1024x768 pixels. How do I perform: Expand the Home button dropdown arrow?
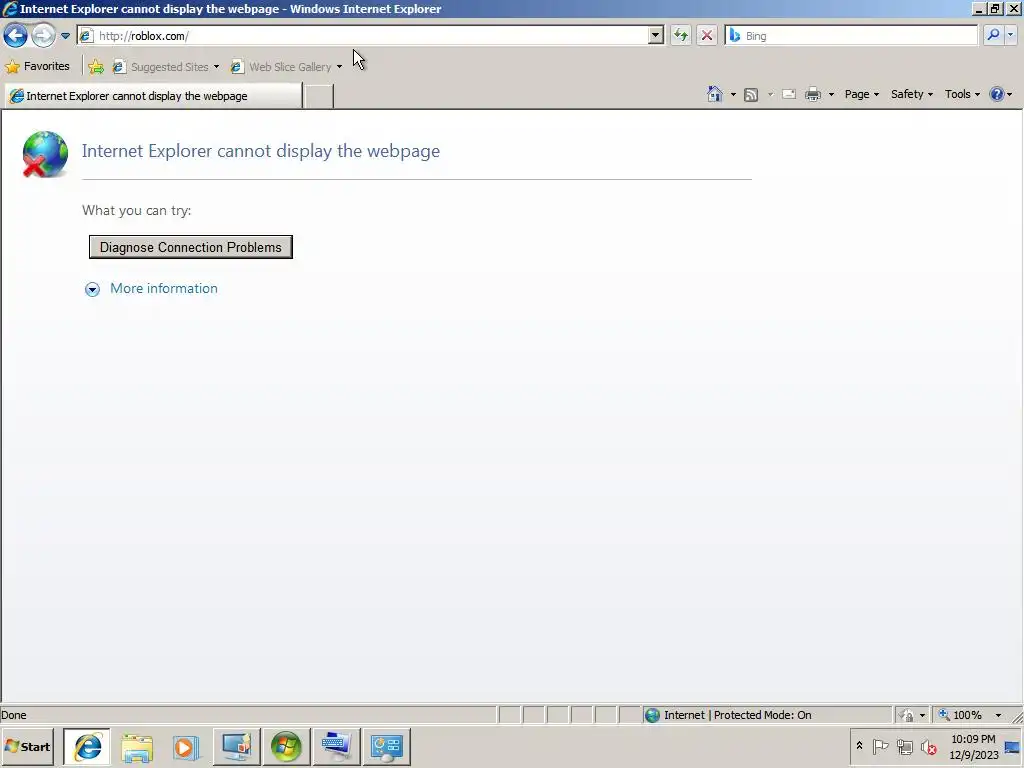click(733, 95)
